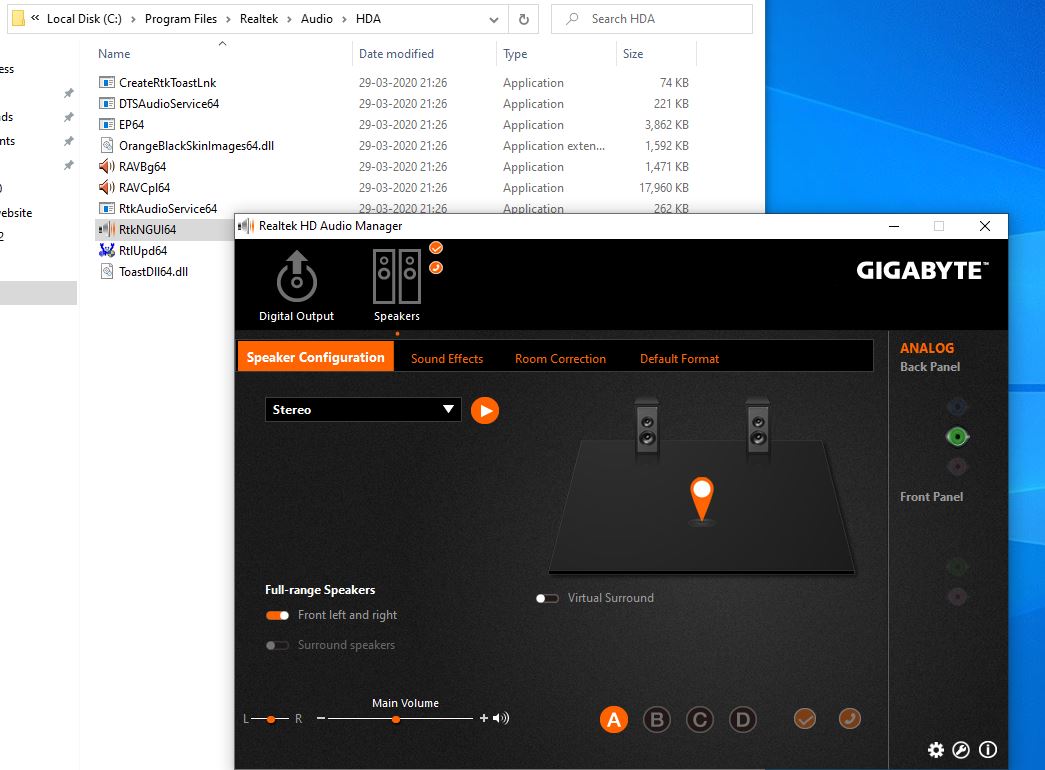Select the RtkNGUI64 file

click(x=147, y=229)
